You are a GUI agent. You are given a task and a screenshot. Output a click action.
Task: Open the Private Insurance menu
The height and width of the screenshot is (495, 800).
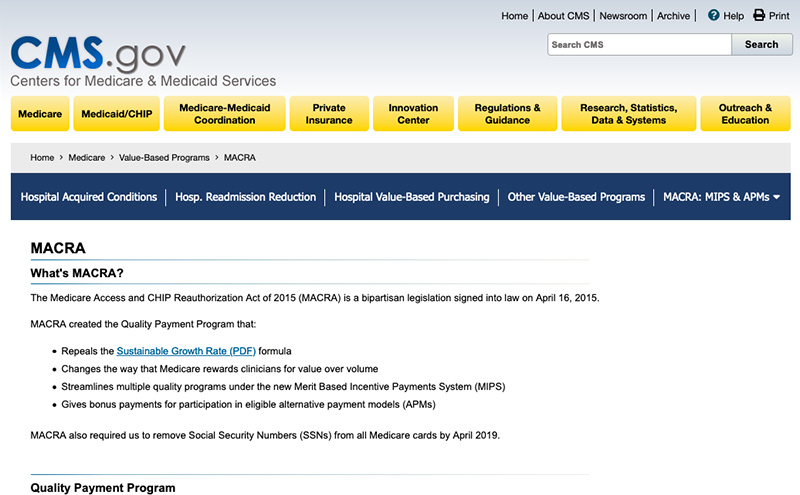click(x=329, y=114)
